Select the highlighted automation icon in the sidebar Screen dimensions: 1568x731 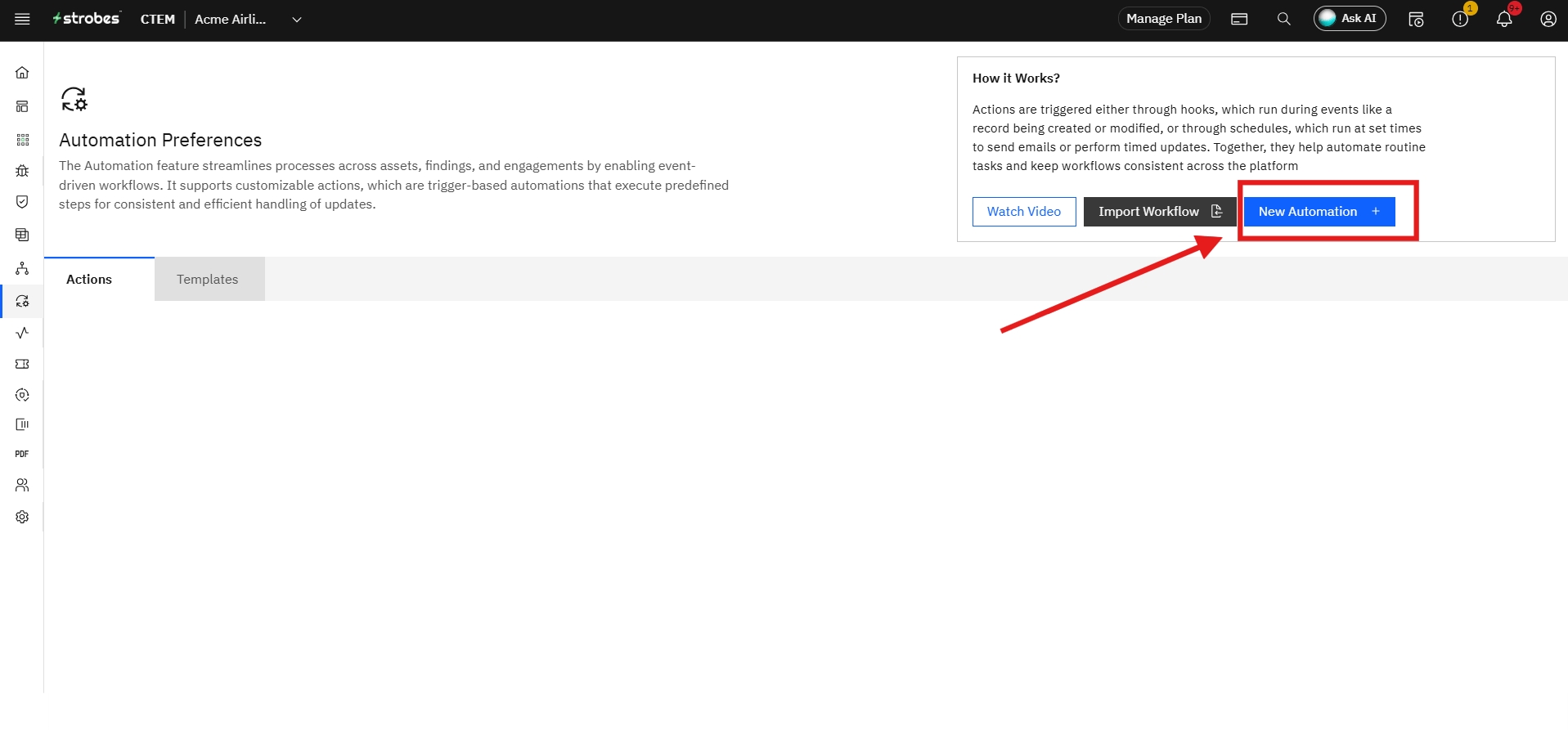(x=22, y=301)
